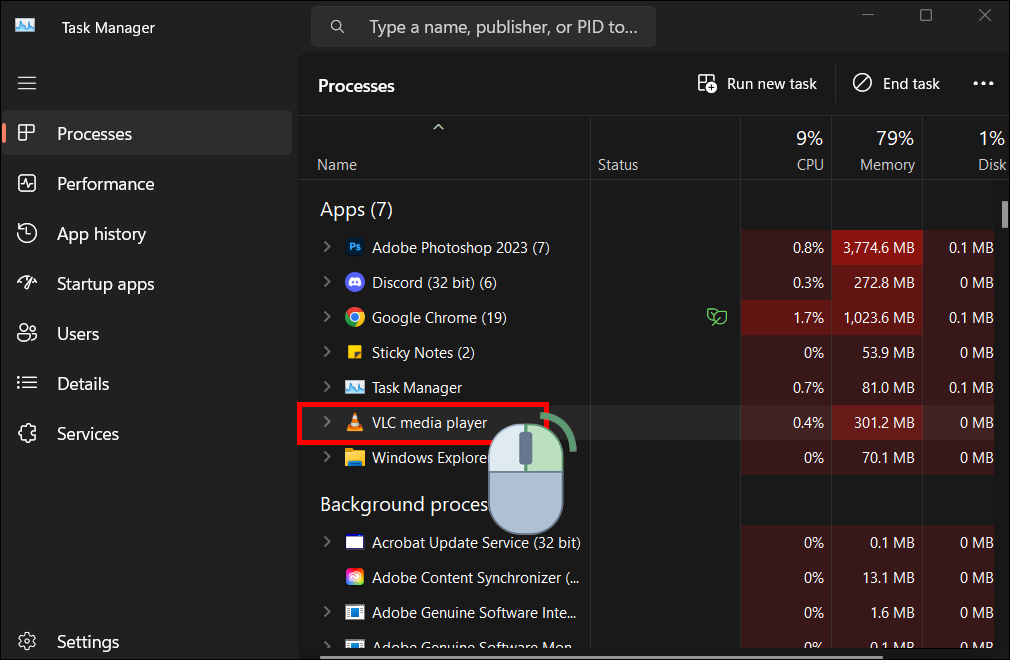Click the Discord process icon

pyautogui.click(x=354, y=283)
